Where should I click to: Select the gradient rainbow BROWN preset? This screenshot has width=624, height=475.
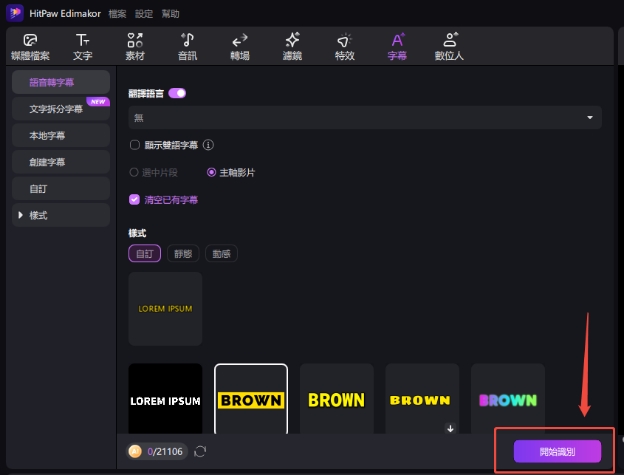[508, 399]
